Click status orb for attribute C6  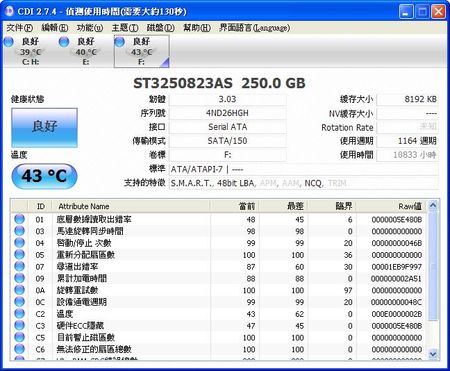coord(20,349)
